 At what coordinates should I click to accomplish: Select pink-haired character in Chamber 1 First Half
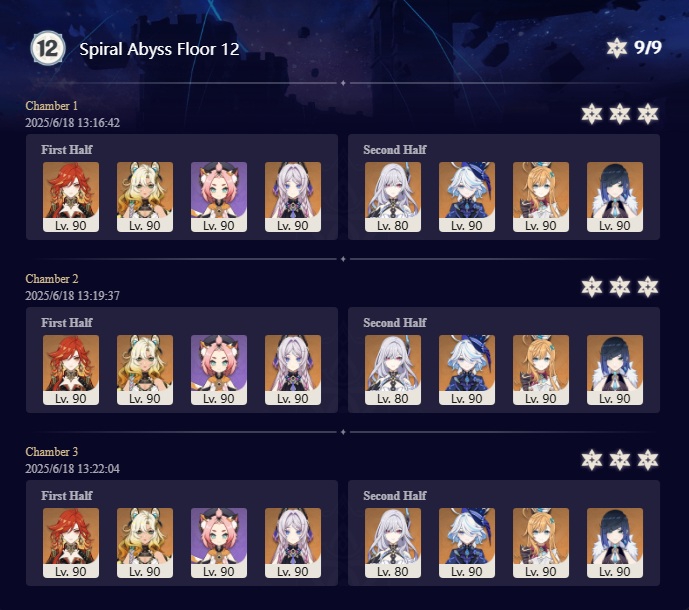pyautogui.click(x=219, y=197)
